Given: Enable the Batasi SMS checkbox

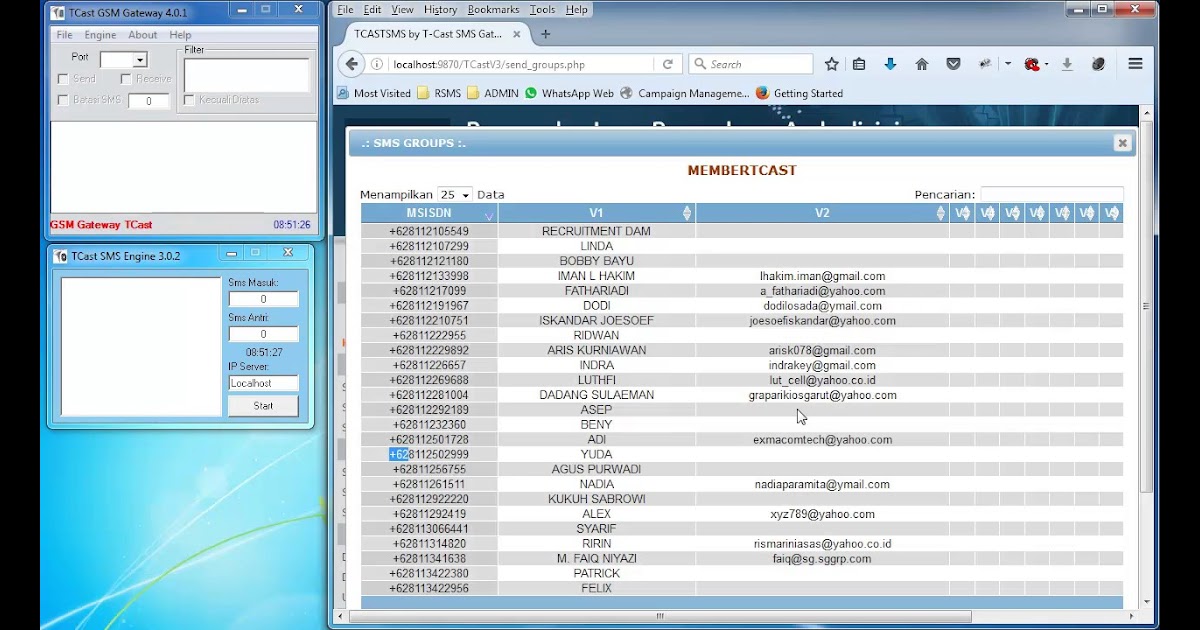Looking at the screenshot, I should pyautogui.click(x=63, y=100).
